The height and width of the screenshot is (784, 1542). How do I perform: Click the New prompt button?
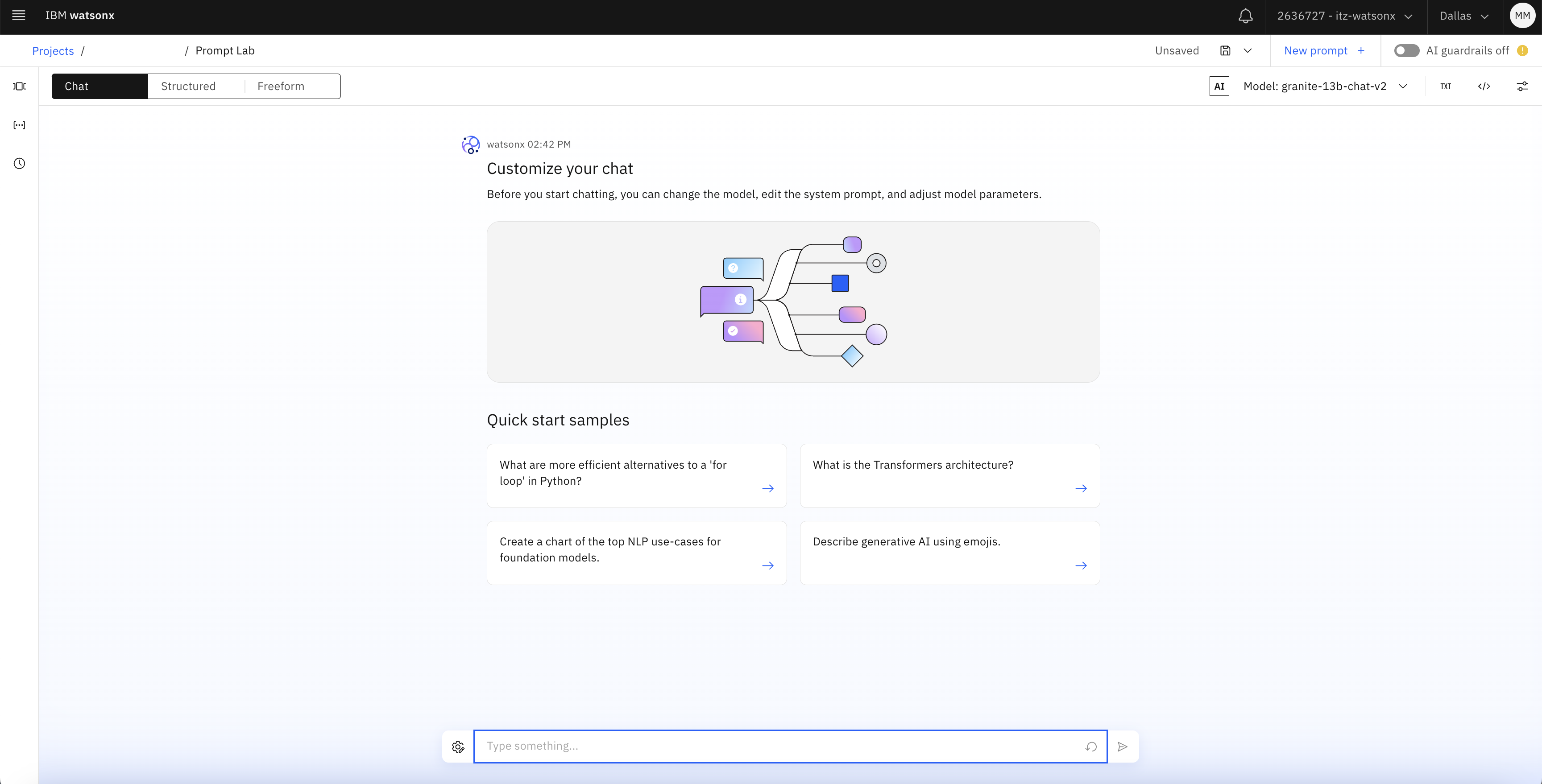coord(1323,50)
